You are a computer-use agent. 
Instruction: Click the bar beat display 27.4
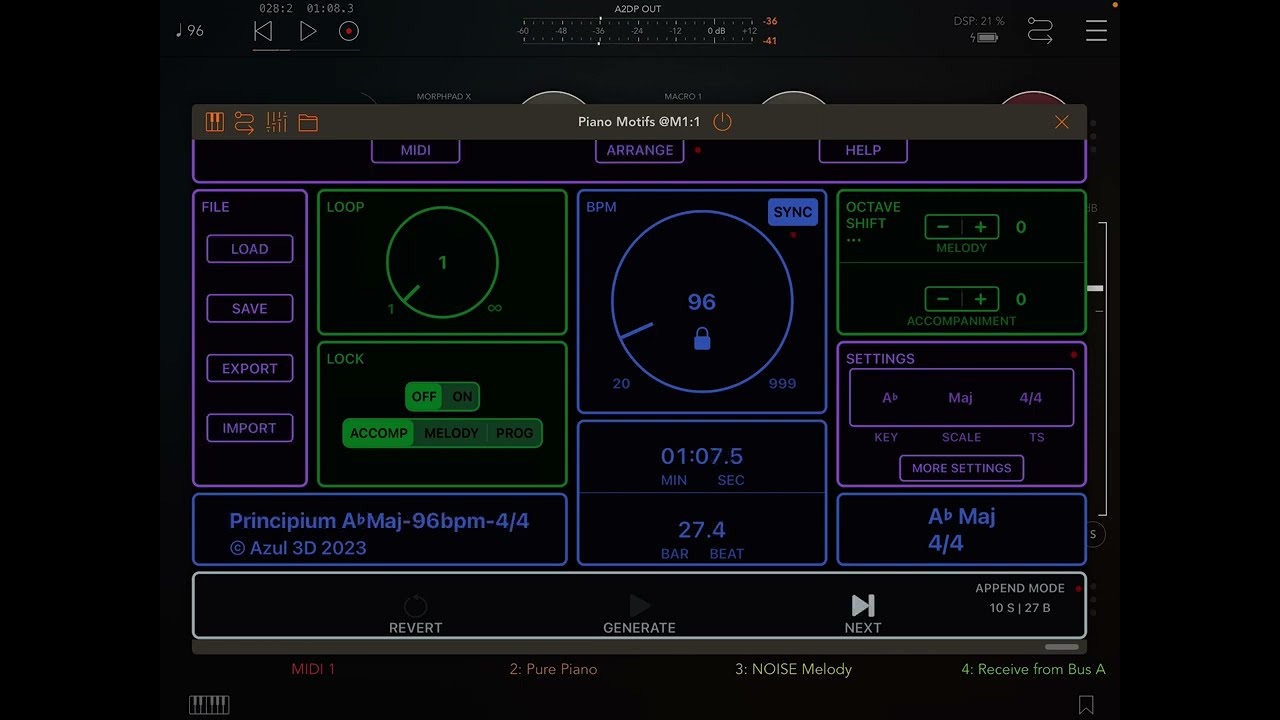point(702,530)
